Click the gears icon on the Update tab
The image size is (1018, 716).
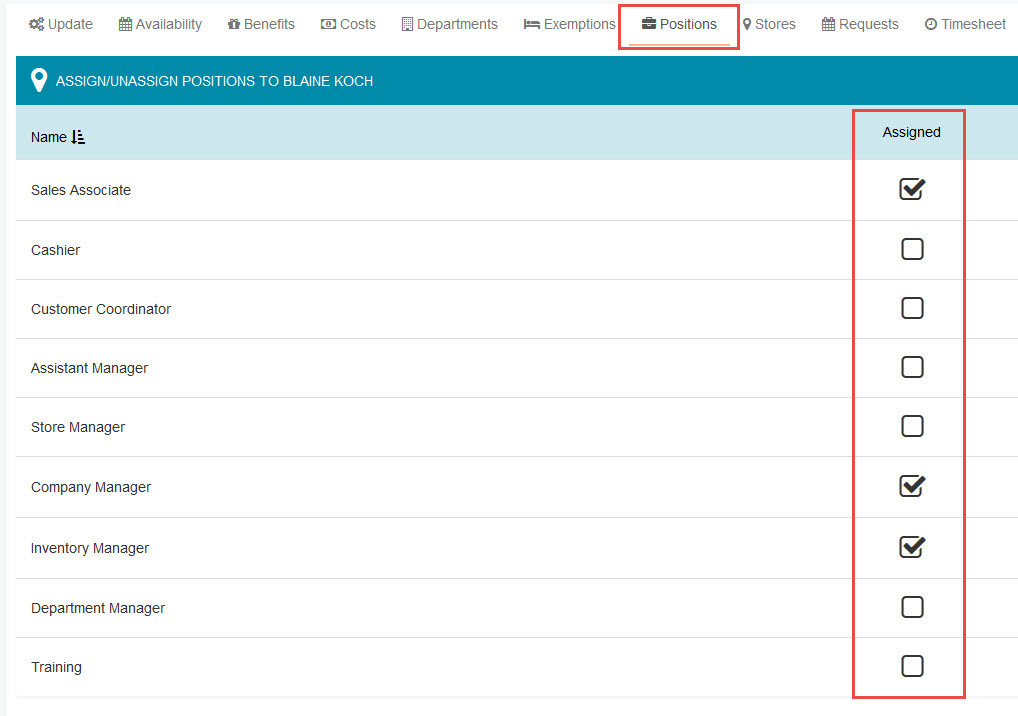(37, 23)
